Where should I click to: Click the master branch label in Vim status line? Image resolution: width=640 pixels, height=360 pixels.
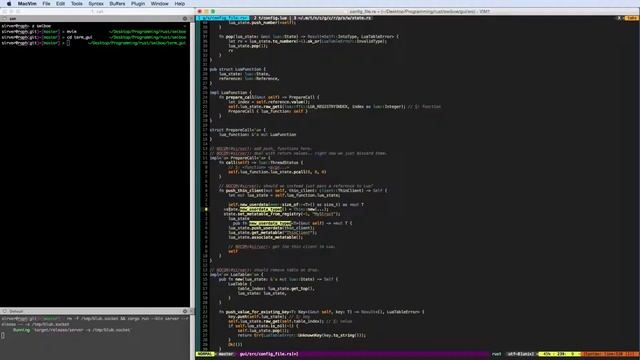coord(225,354)
